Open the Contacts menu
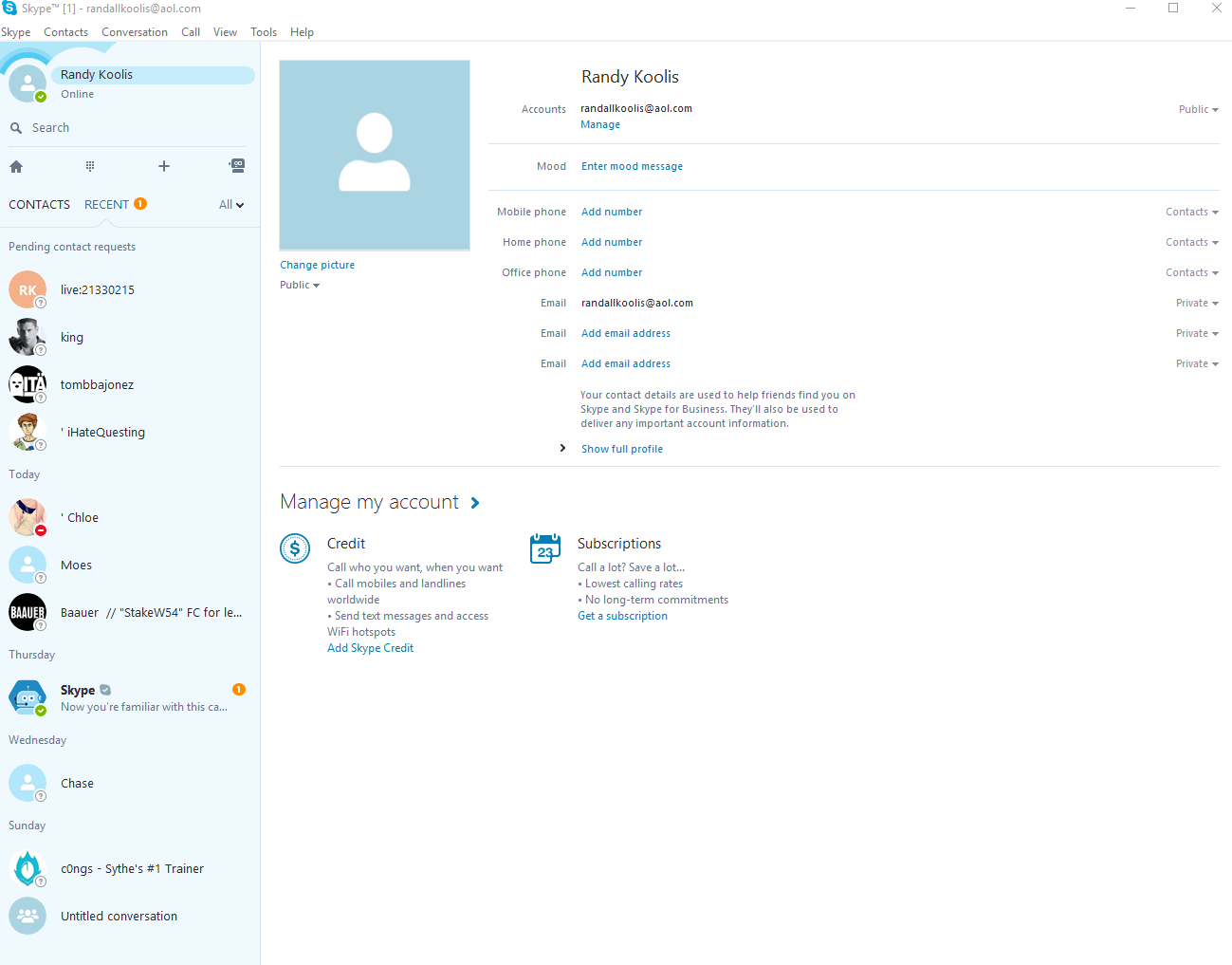1232x965 pixels. 65,32
